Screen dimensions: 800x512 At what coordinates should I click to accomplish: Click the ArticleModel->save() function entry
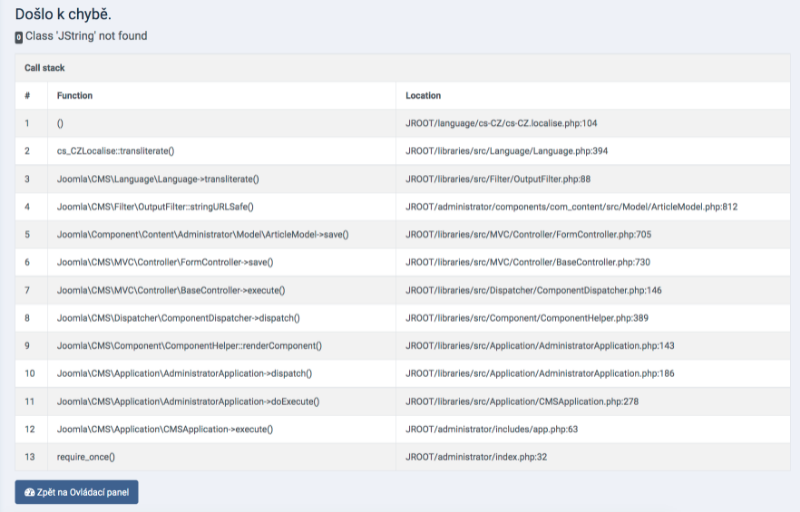pos(202,234)
